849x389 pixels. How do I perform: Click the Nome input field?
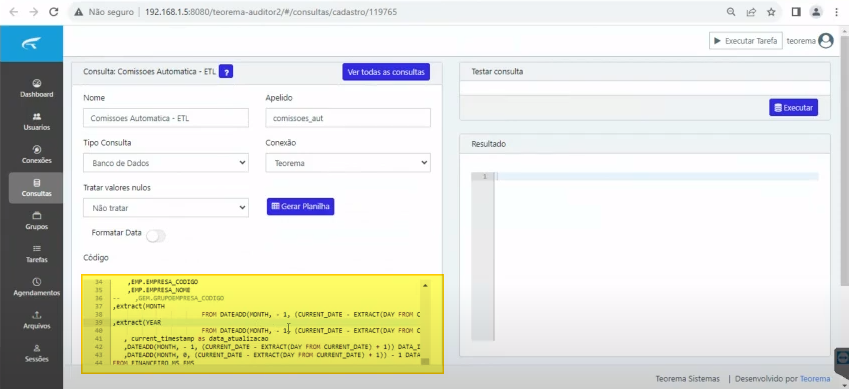(166, 118)
